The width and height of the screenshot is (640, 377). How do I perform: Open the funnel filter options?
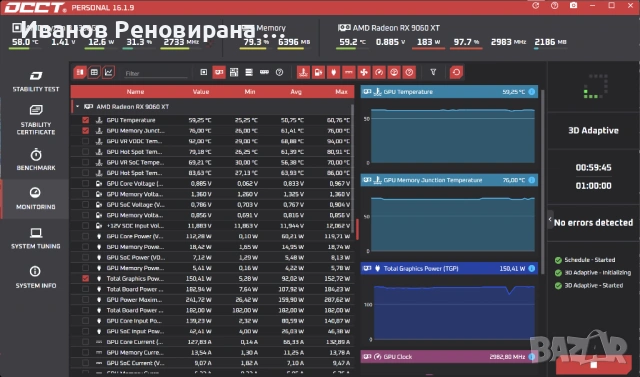point(433,72)
